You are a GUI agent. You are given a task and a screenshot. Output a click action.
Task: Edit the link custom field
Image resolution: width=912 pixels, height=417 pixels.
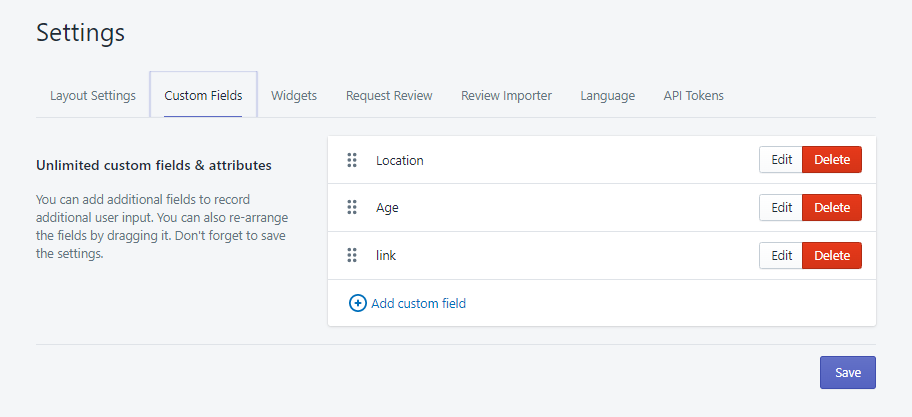point(781,256)
